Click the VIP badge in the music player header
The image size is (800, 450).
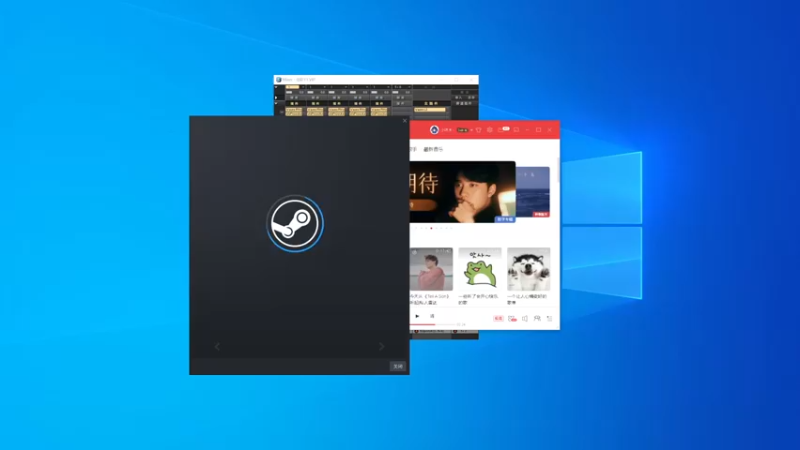coord(462,130)
